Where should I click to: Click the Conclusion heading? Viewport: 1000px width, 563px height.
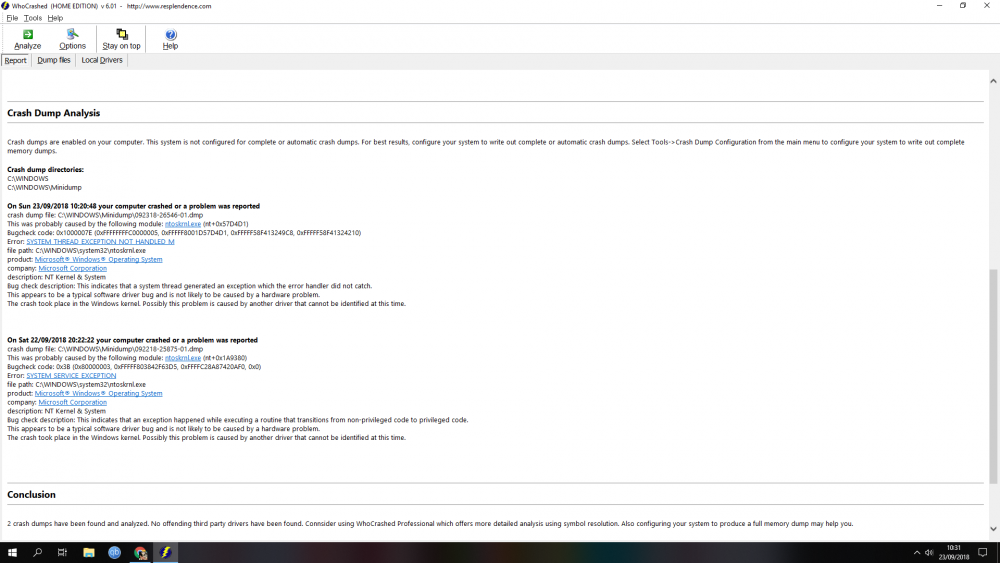(x=31, y=495)
